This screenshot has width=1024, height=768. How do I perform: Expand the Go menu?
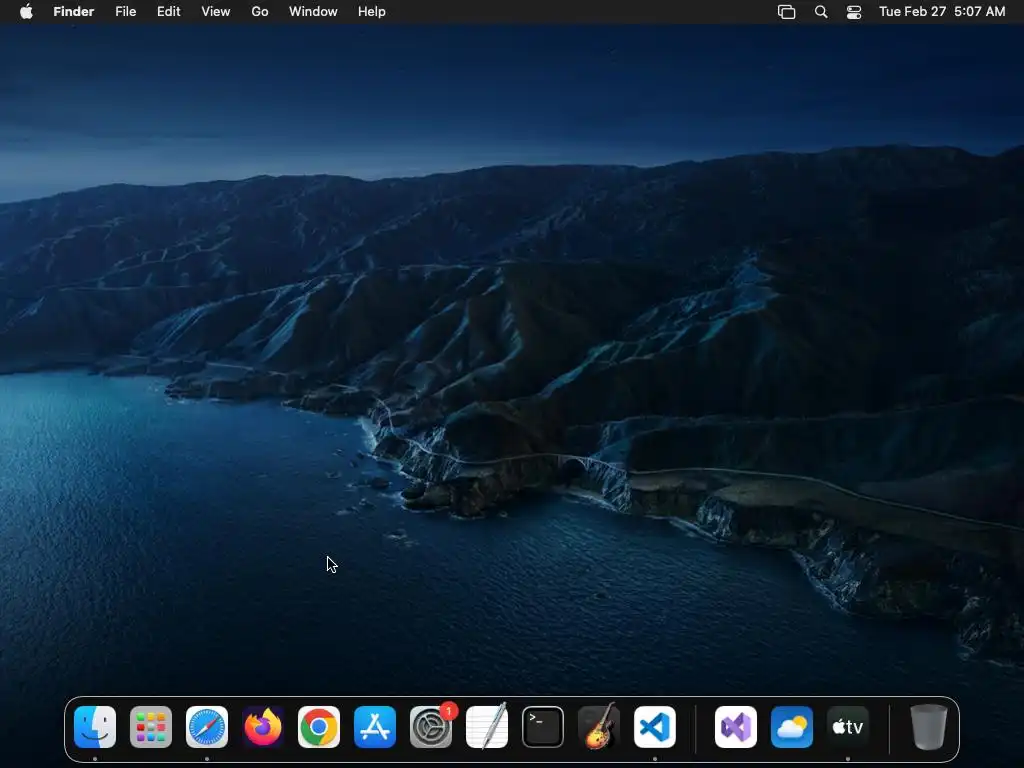tap(260, 12)
